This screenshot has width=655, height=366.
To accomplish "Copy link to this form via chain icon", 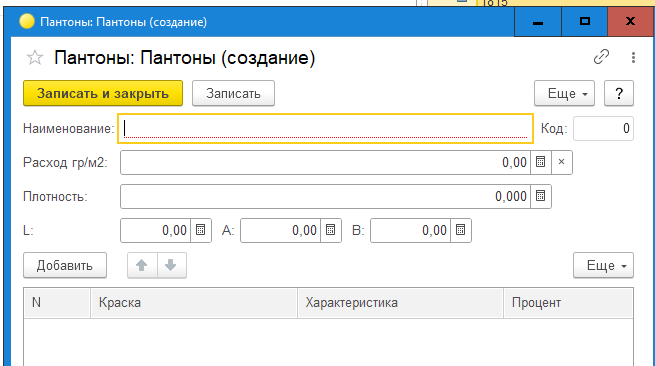I will tap(601, 57).
